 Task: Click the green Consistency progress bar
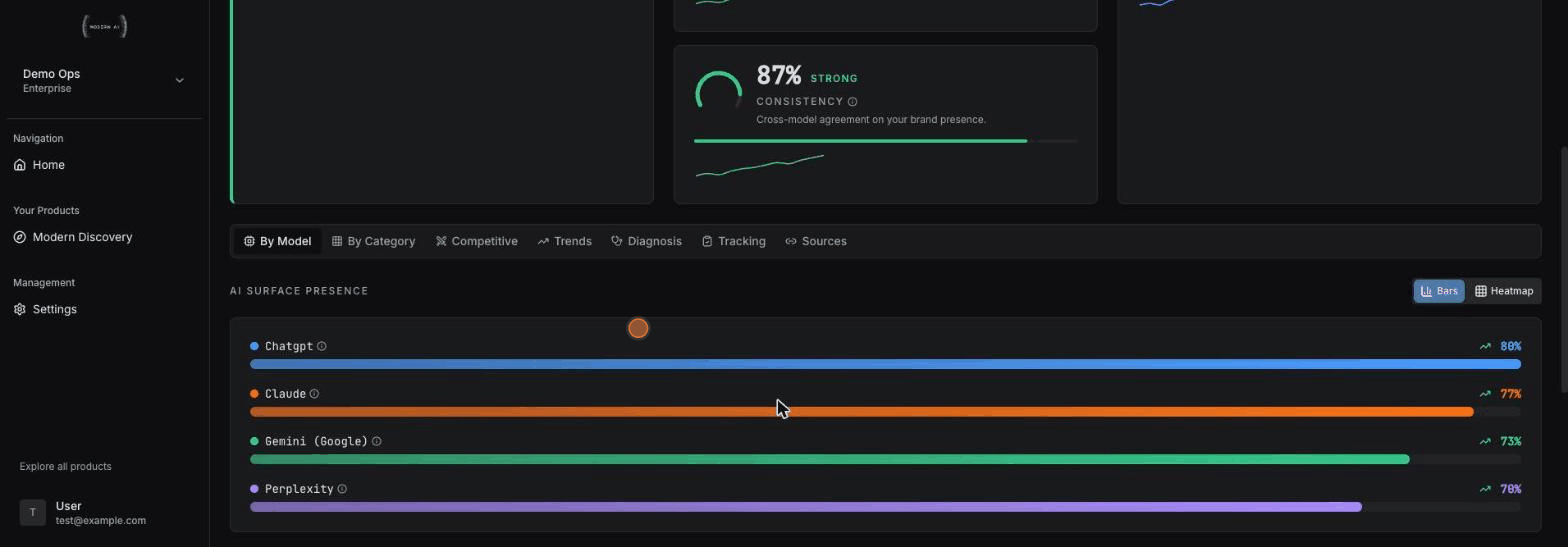860,141
